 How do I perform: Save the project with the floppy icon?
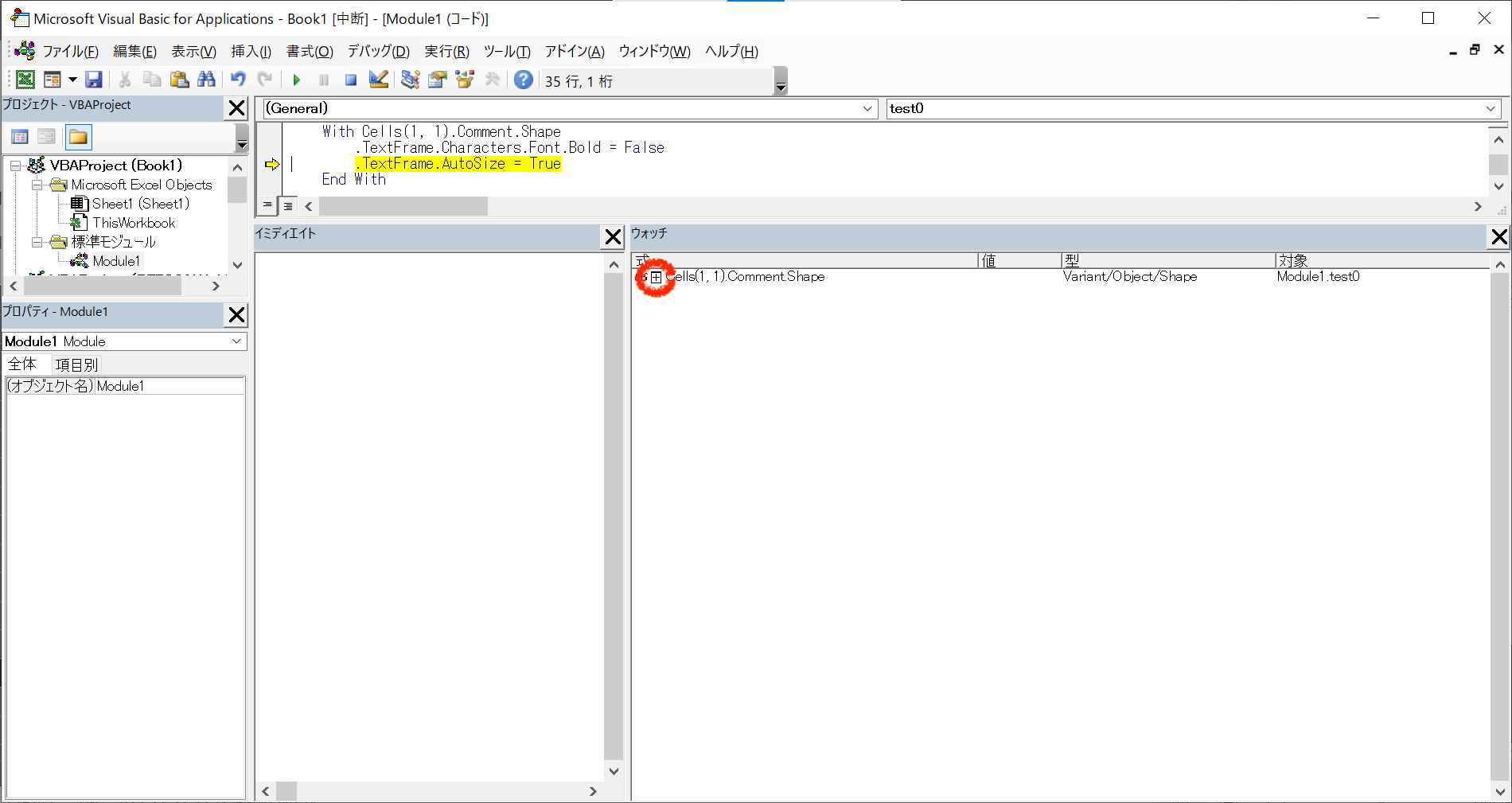pos(94,80)
